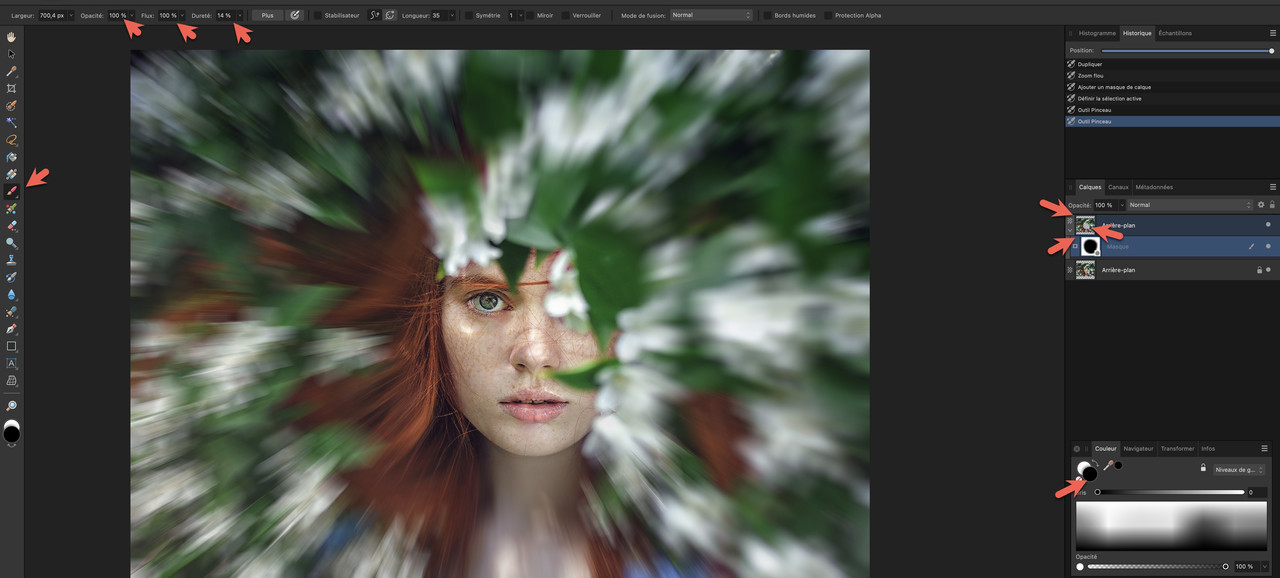Switch to the Canaux tab

tap(1118, 187)
